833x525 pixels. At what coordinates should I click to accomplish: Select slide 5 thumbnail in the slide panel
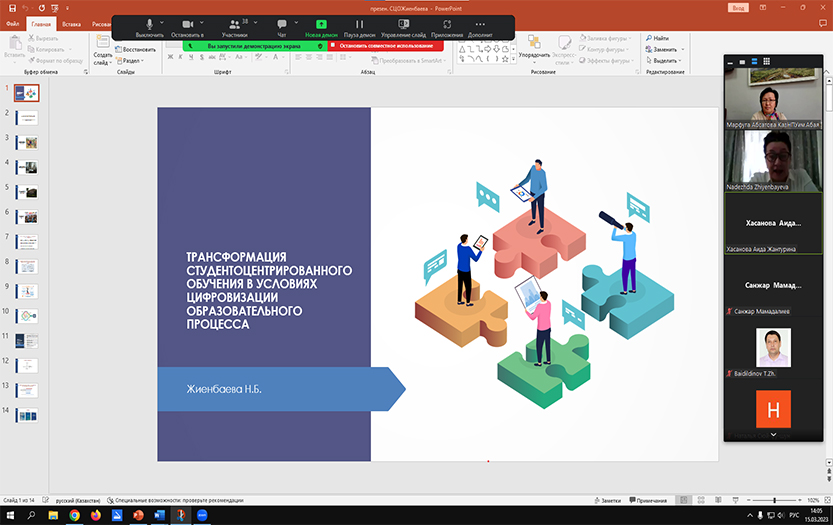25,190
